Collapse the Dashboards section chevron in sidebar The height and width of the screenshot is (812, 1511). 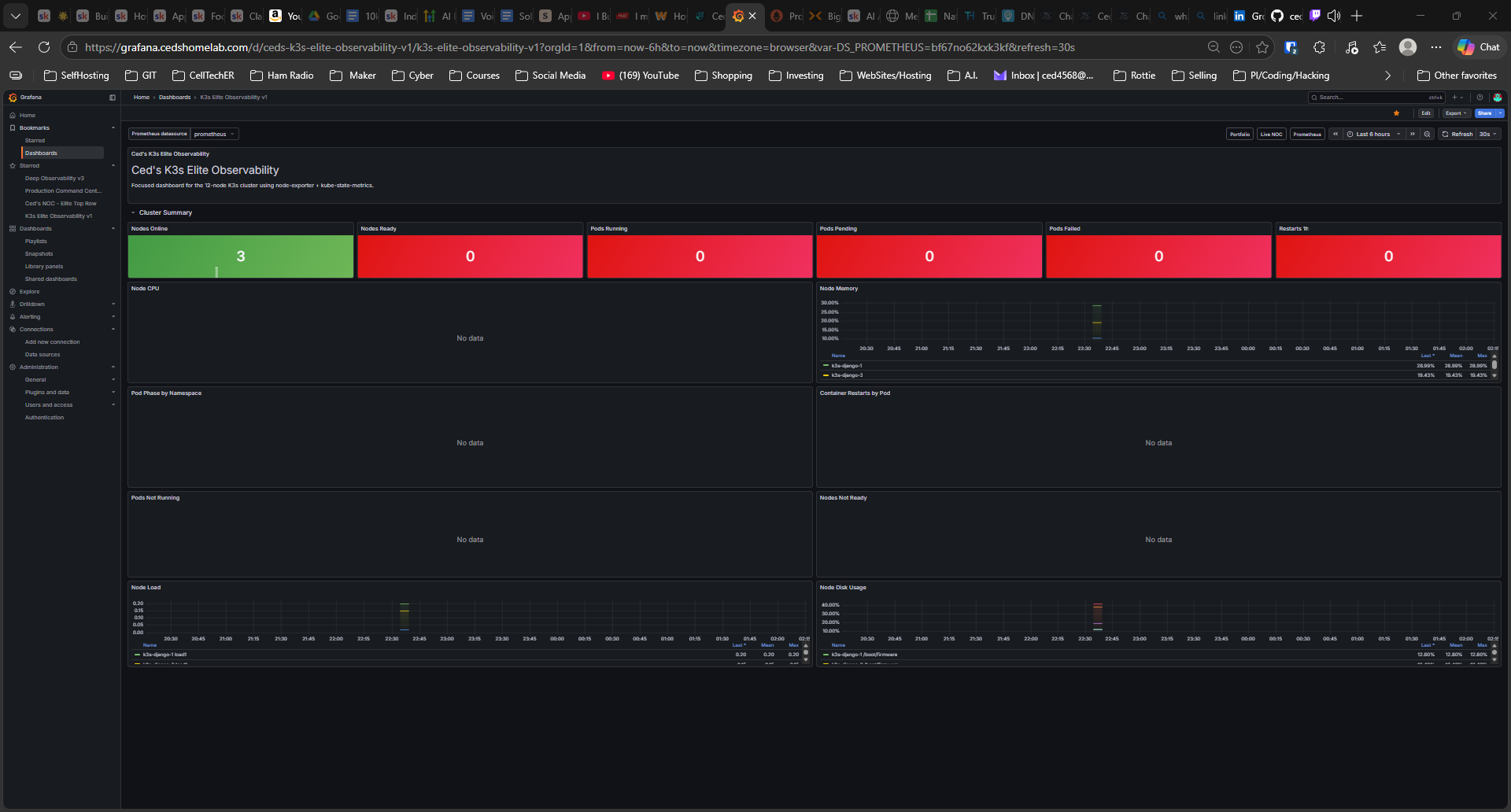click(113, 228)
